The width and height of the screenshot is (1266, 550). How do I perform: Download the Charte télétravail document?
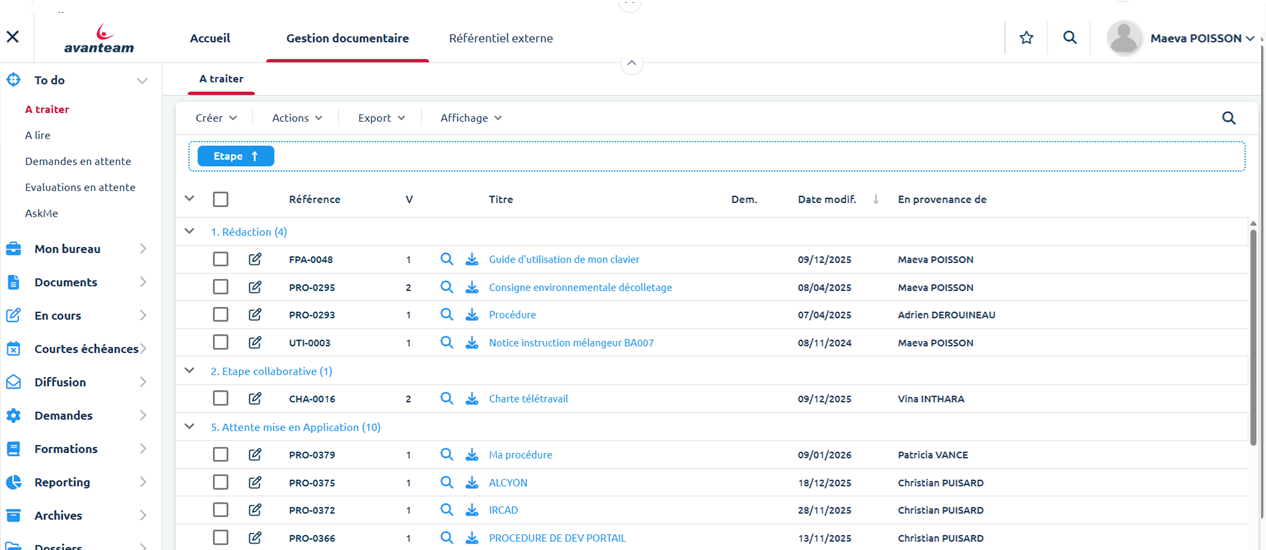472,399
